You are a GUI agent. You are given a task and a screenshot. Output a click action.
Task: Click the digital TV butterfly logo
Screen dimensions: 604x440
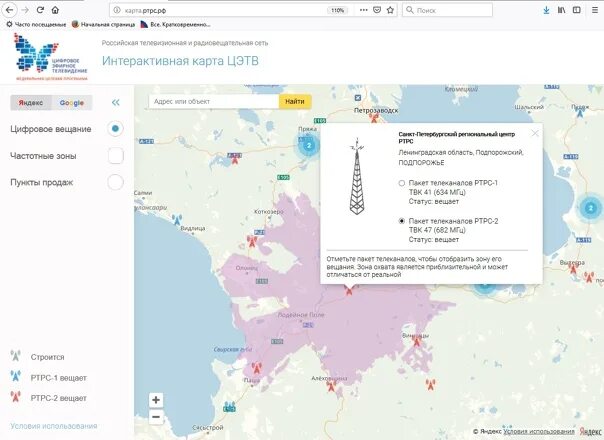(51, 57)
